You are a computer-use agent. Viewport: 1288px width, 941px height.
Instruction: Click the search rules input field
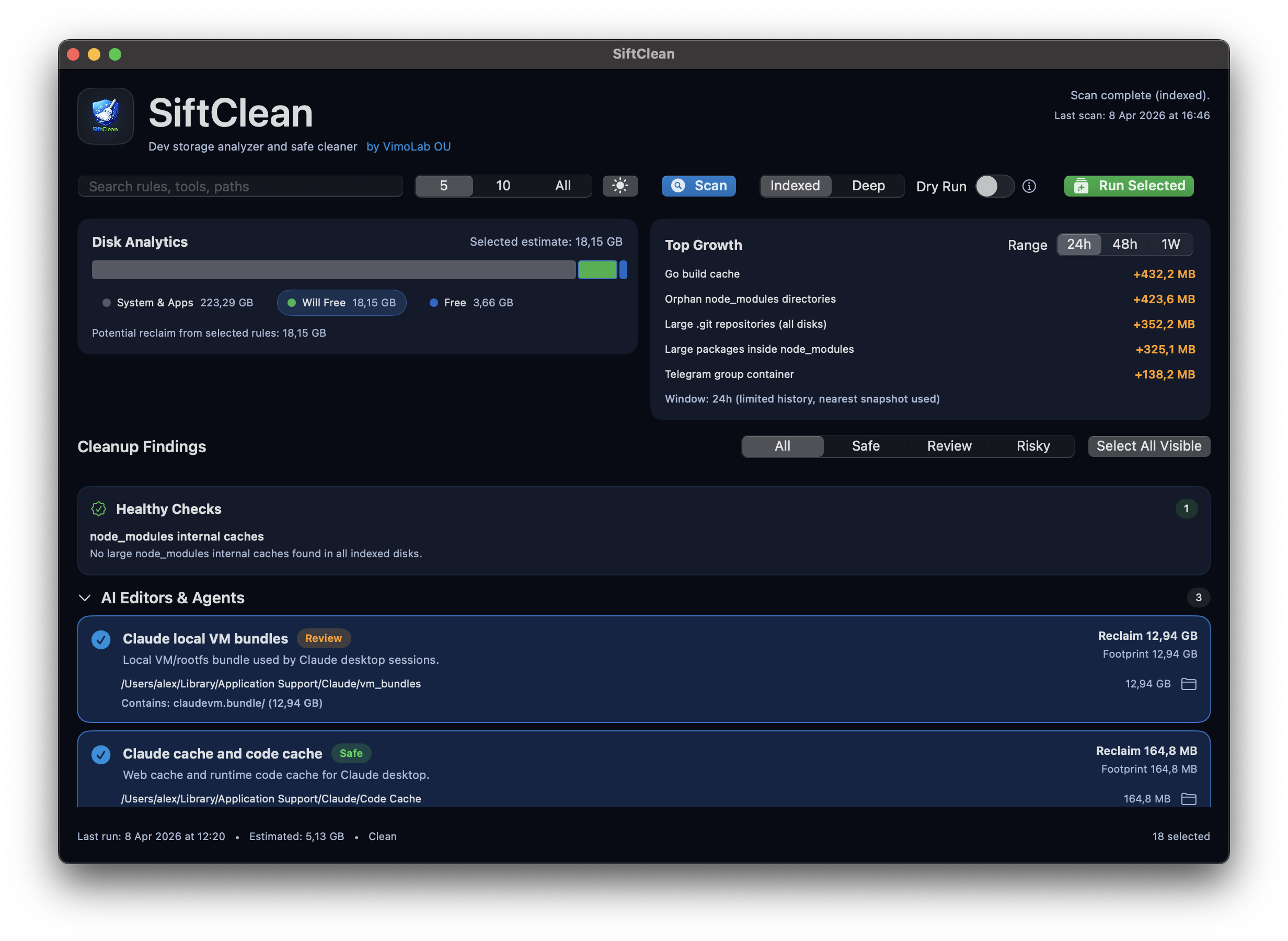240,186
